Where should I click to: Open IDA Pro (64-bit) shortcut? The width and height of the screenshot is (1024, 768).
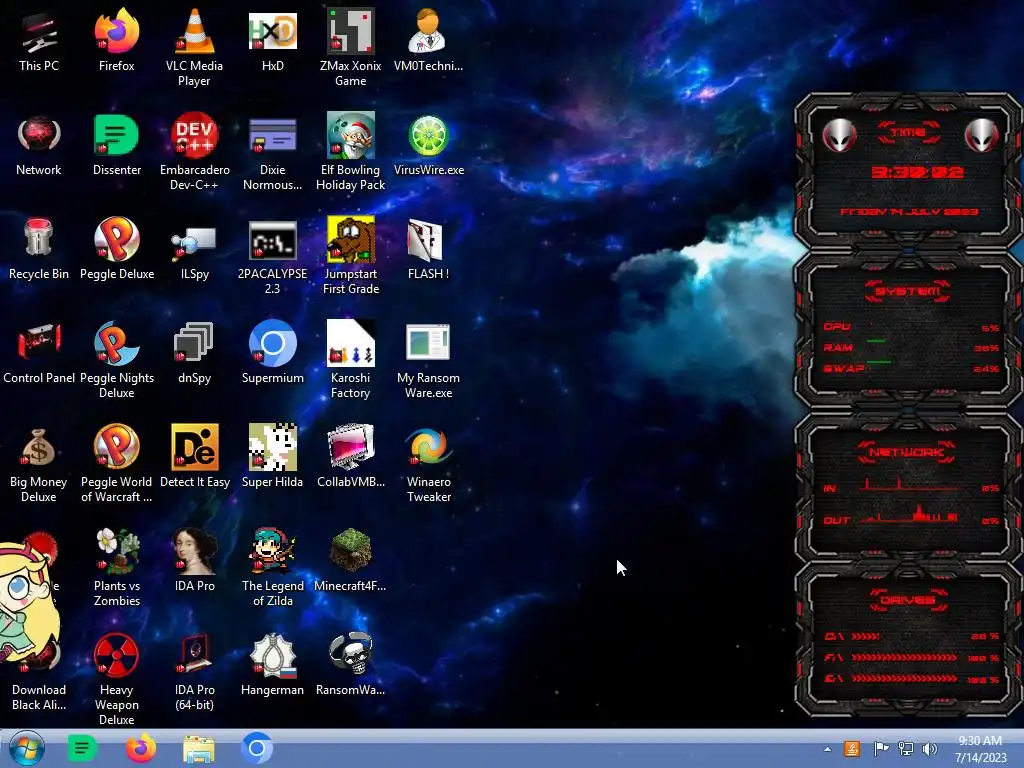click(194, 671)
